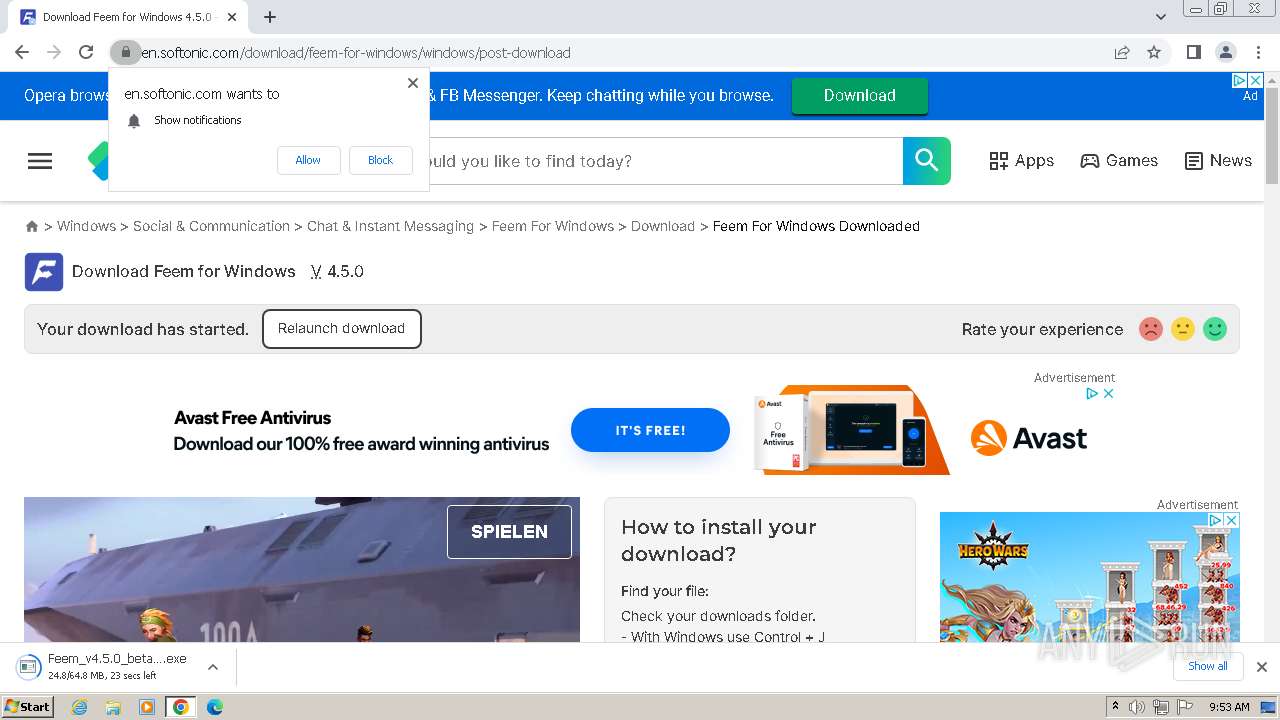The image size is (1280, 720).
Task: Click the Avast logo in the ad
Action: [1029, 438]
